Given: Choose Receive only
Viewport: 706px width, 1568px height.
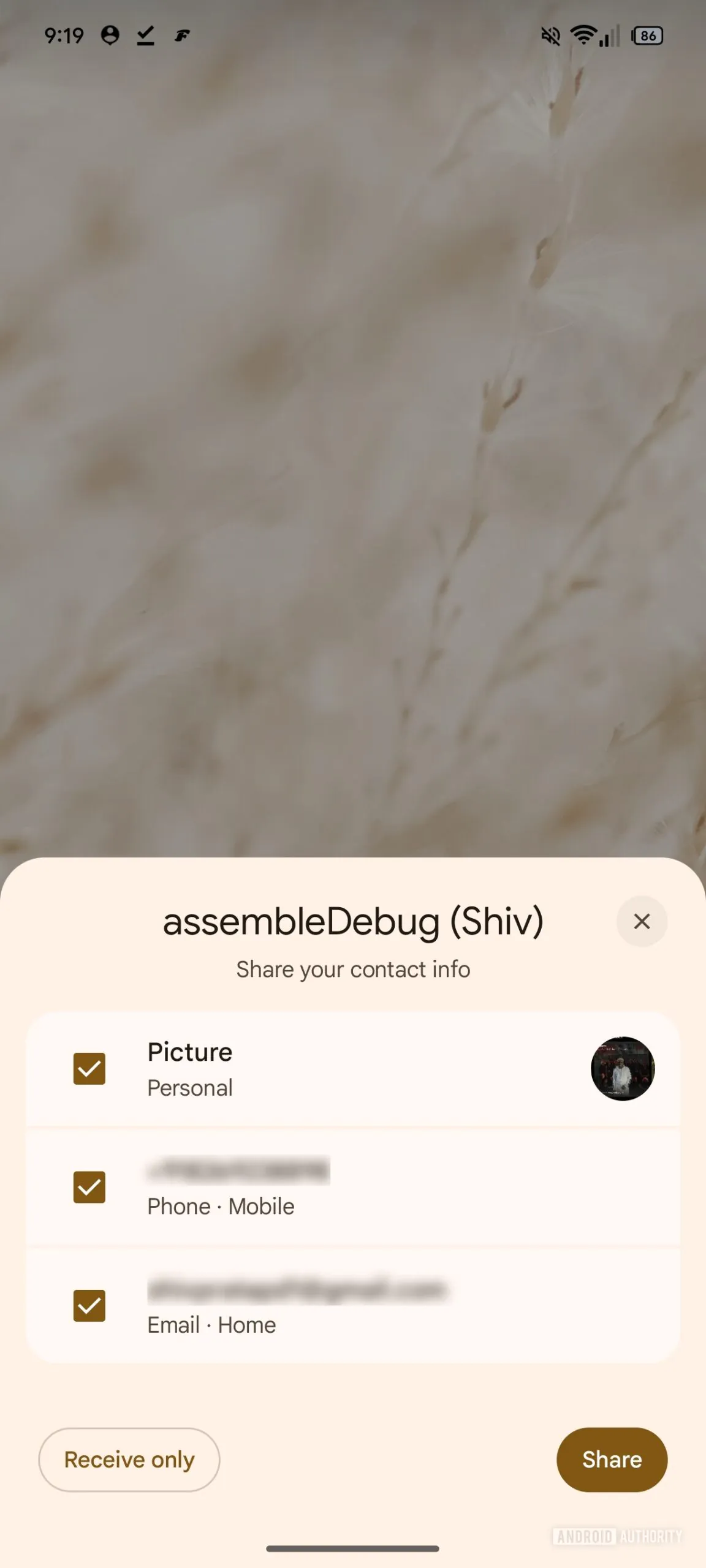Looking at the screenshot, I should coord(129,1460).
